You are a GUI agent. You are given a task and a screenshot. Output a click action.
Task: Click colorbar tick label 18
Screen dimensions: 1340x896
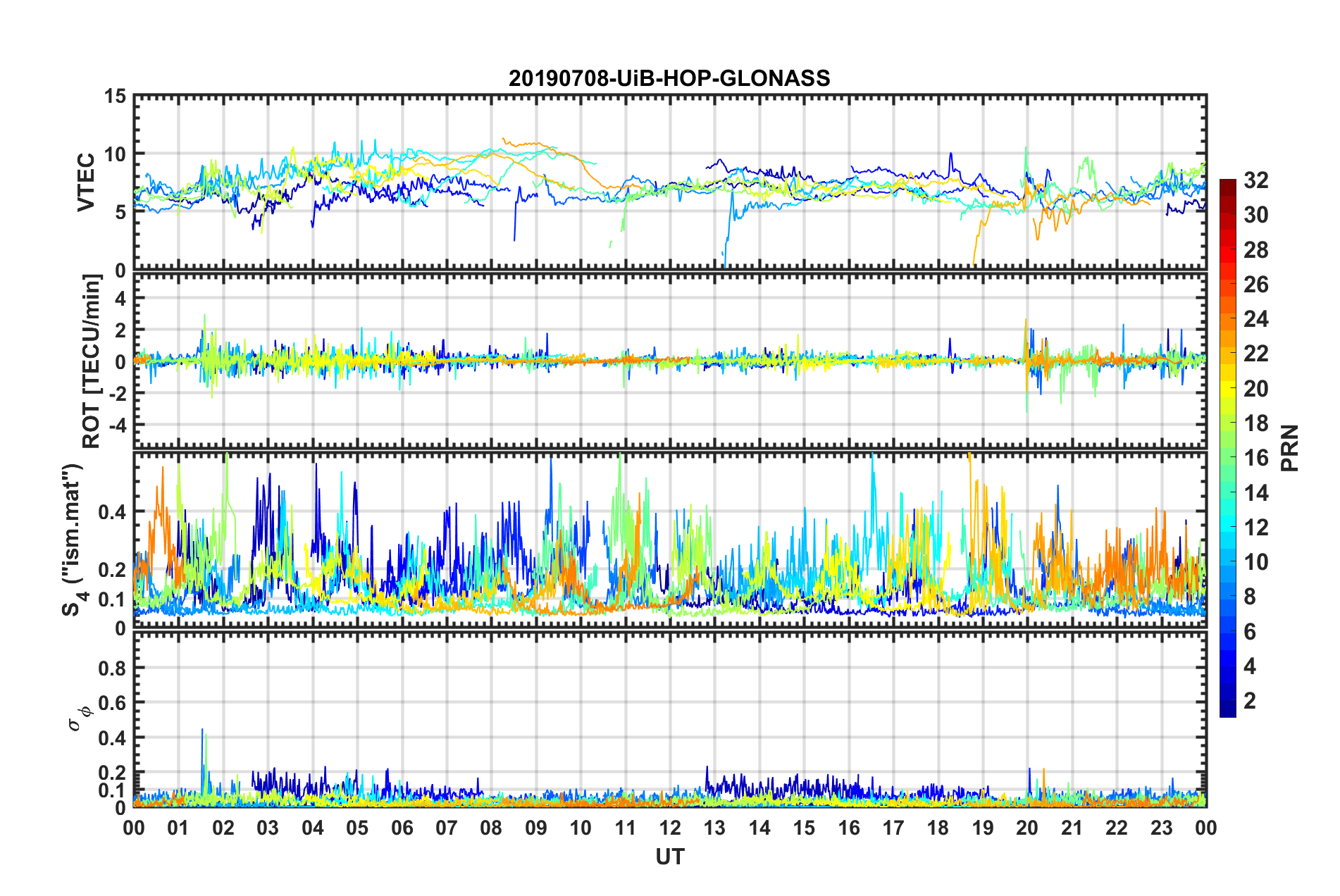(x=1256, y=423)
